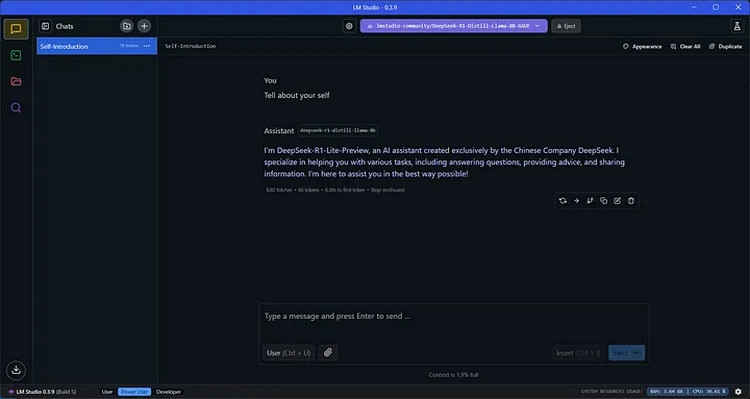
Task: Select Power User mode
Action: coord(134,392)
